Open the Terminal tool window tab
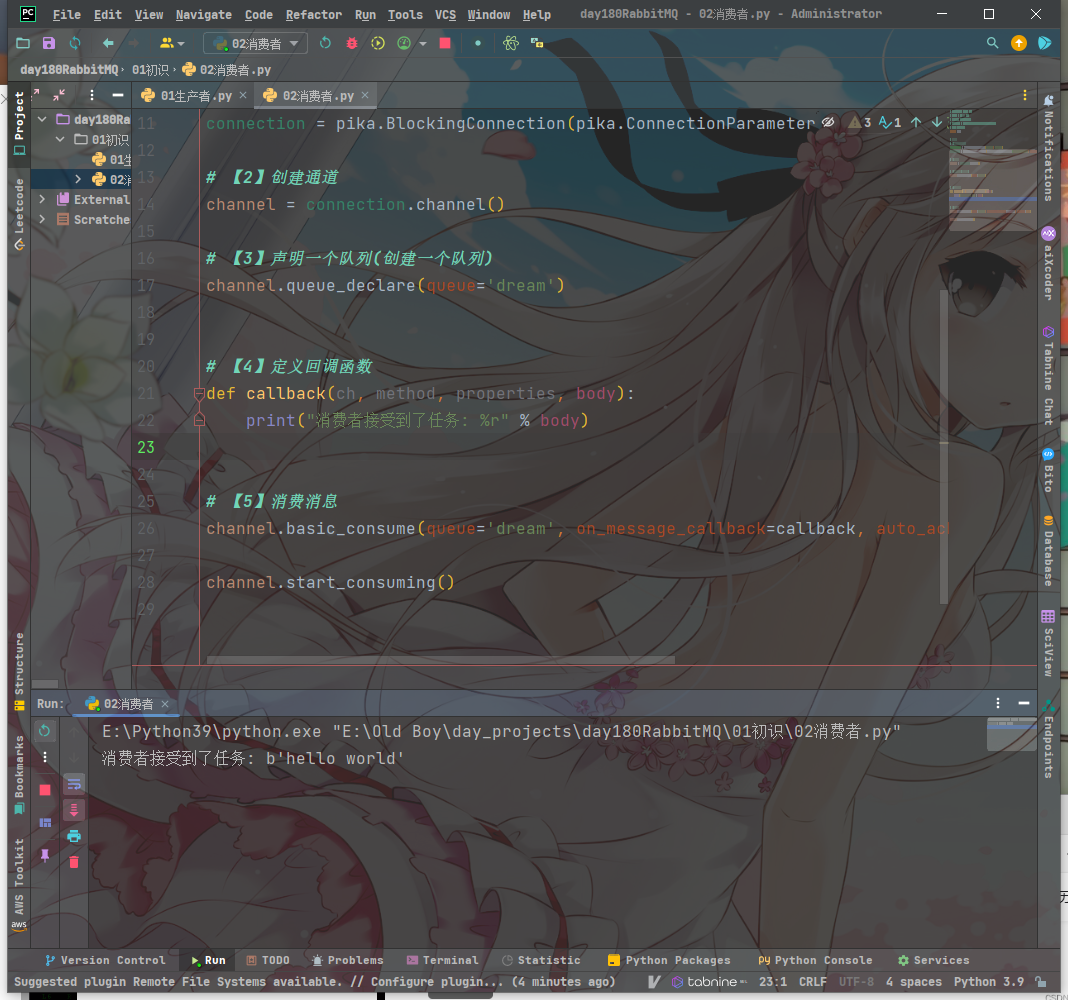Image resolution: width=1068 pixels, height=1000 pixels. [x=443, y=960]
